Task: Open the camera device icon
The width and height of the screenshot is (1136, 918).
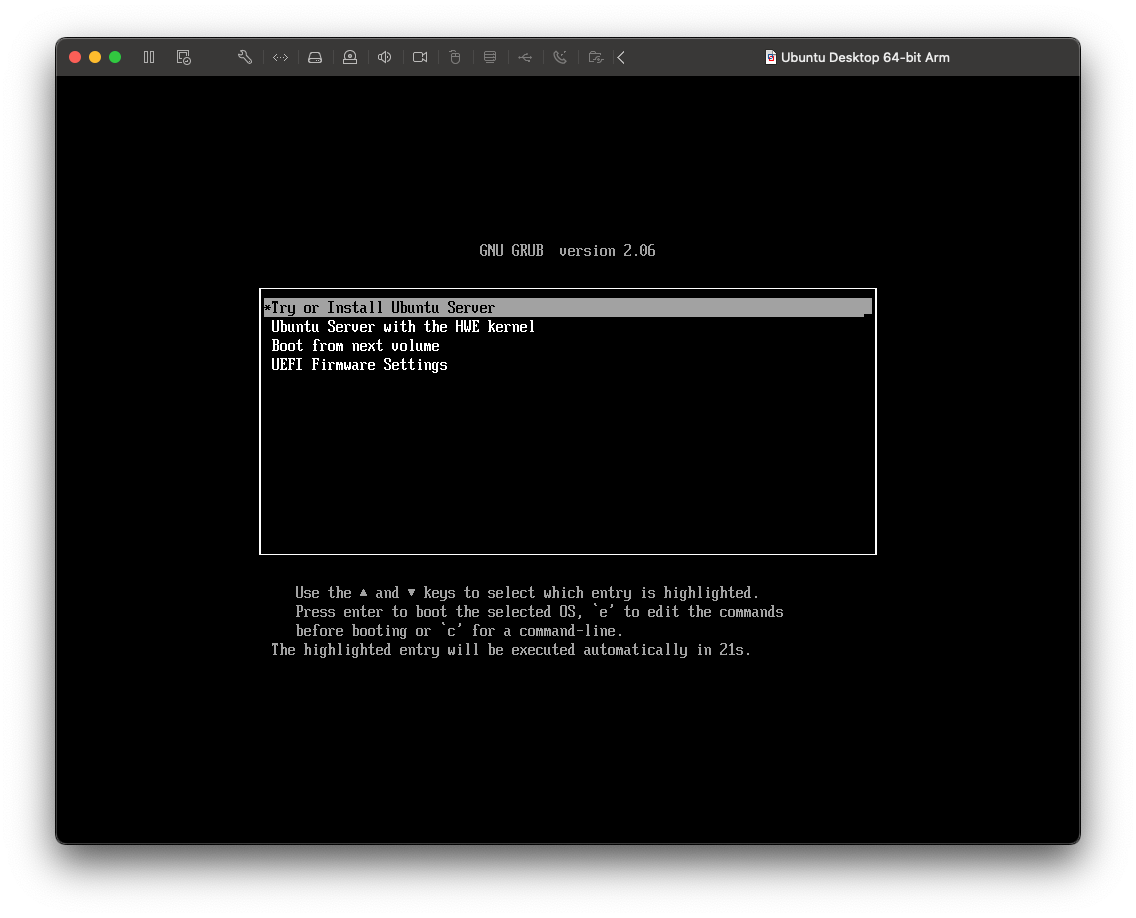Action: pyautogui.click(x=420, y=57)
